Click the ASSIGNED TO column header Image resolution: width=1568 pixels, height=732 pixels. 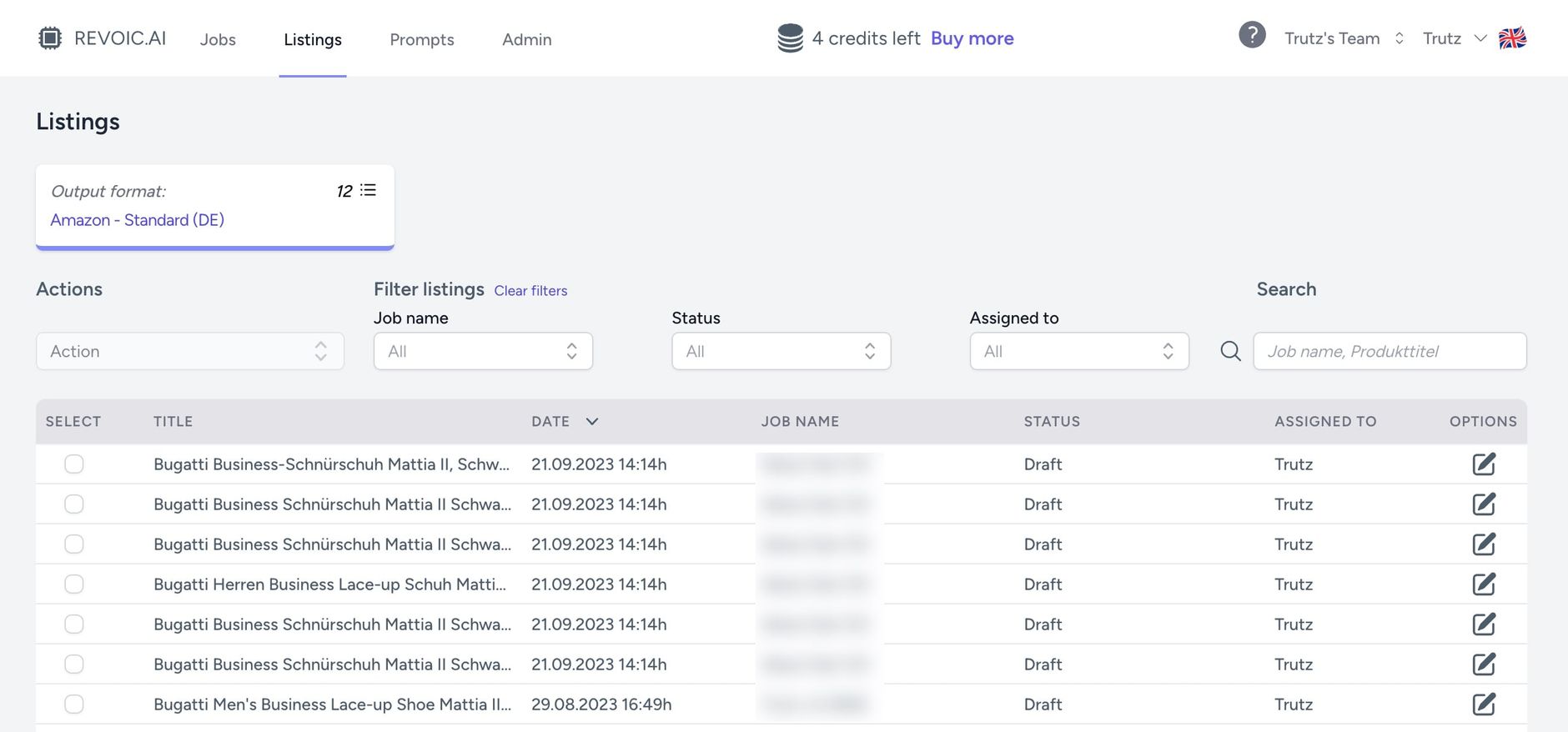tap(1325, 421)
